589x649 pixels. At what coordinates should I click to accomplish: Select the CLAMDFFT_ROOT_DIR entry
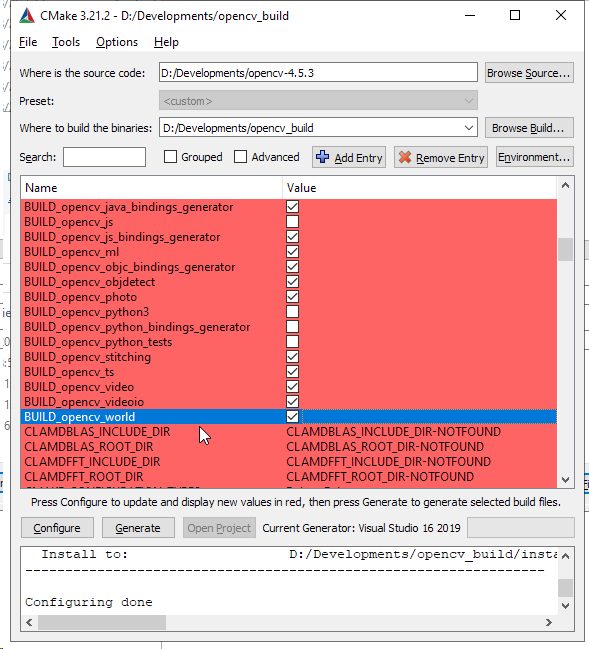point(84,476)
